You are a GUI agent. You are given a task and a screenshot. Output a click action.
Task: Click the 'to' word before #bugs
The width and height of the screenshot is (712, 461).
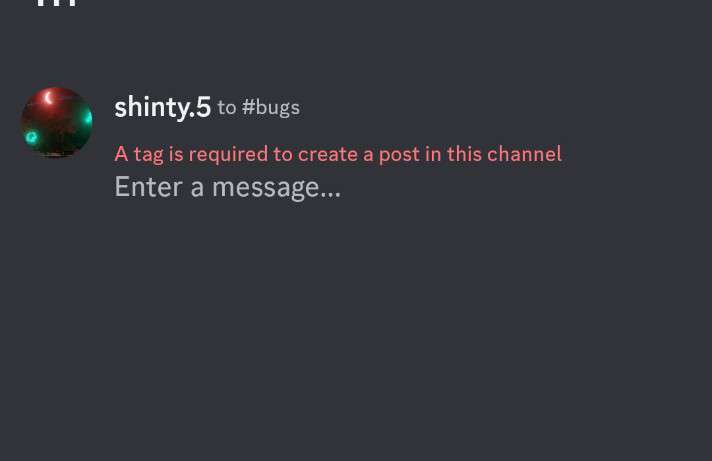tap(227, 108)
